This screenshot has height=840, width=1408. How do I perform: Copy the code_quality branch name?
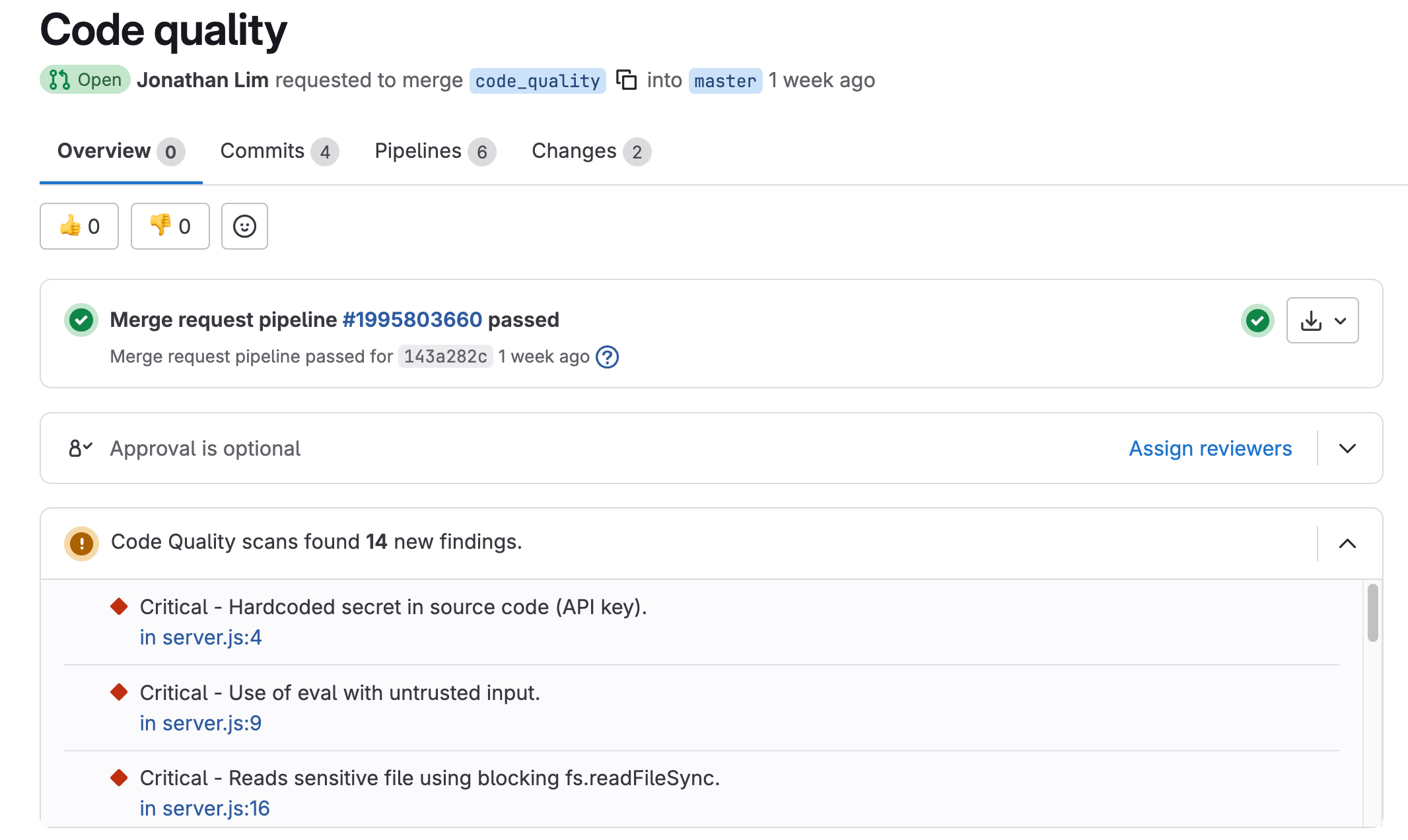tap(626, 80)
